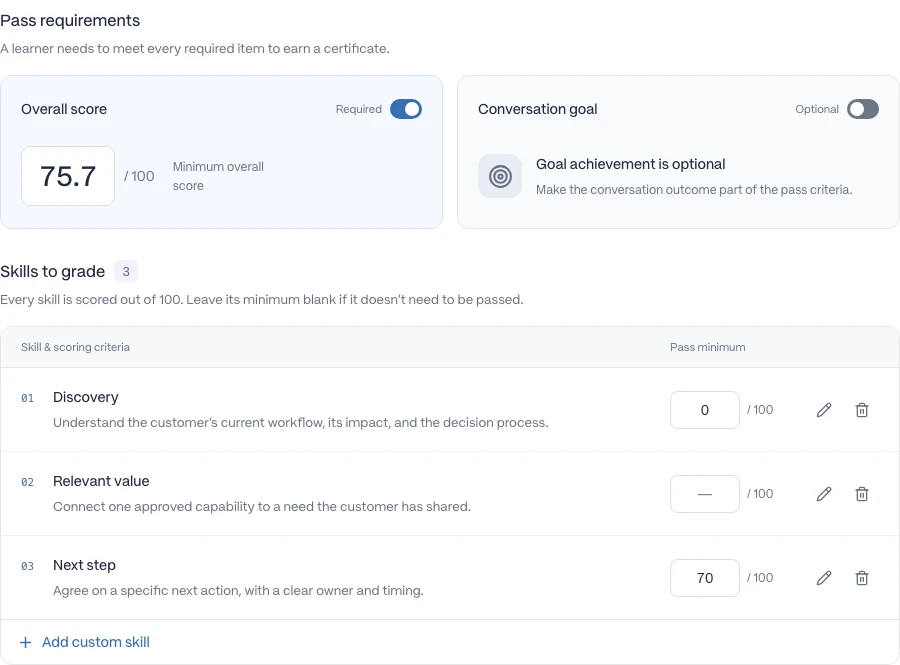This screenshot has width=900, height=665.
Task: Click the Discovery pass minimum field showing 0
Action: click(x=704, y=410)
